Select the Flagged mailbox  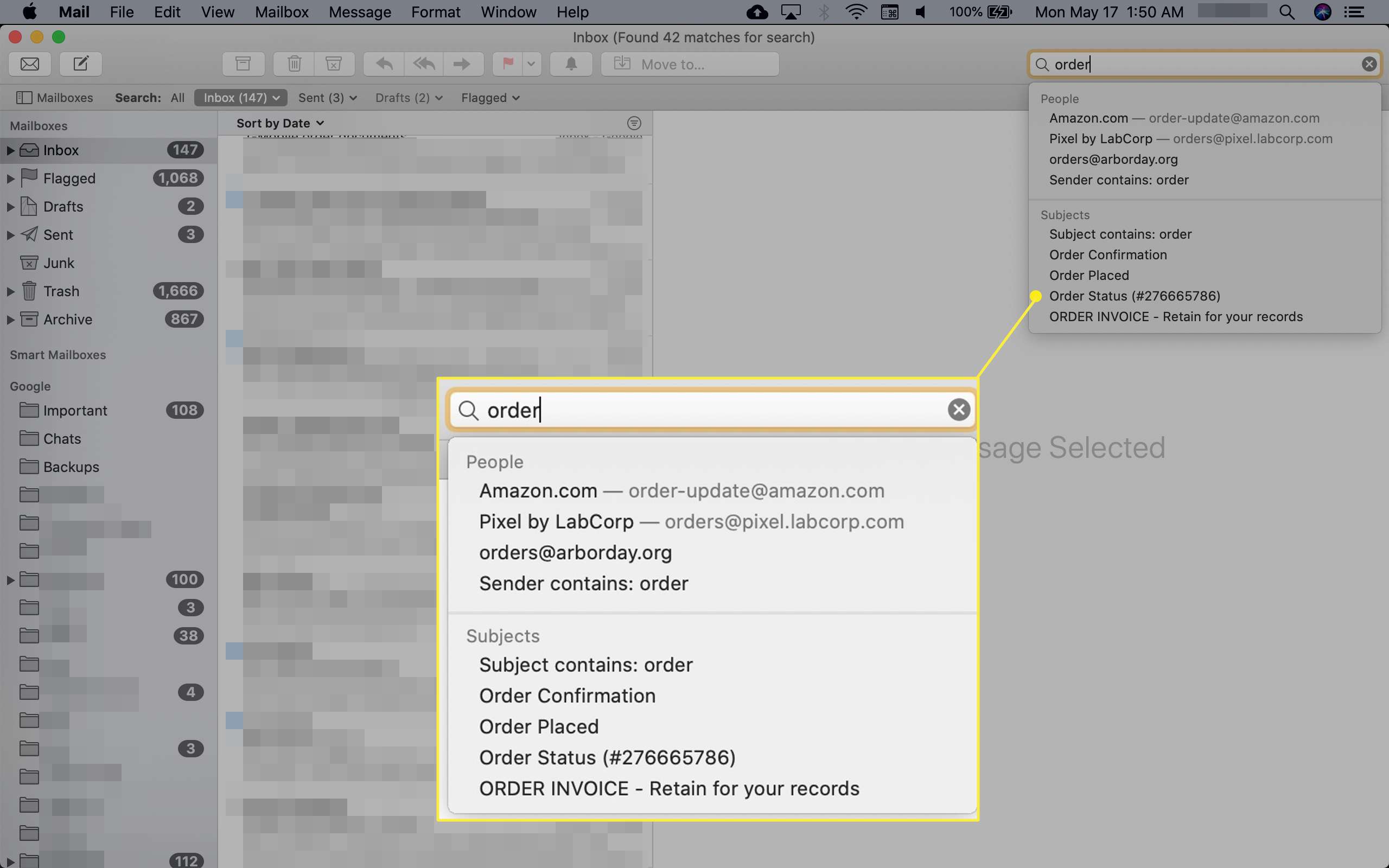click(109, 178)
